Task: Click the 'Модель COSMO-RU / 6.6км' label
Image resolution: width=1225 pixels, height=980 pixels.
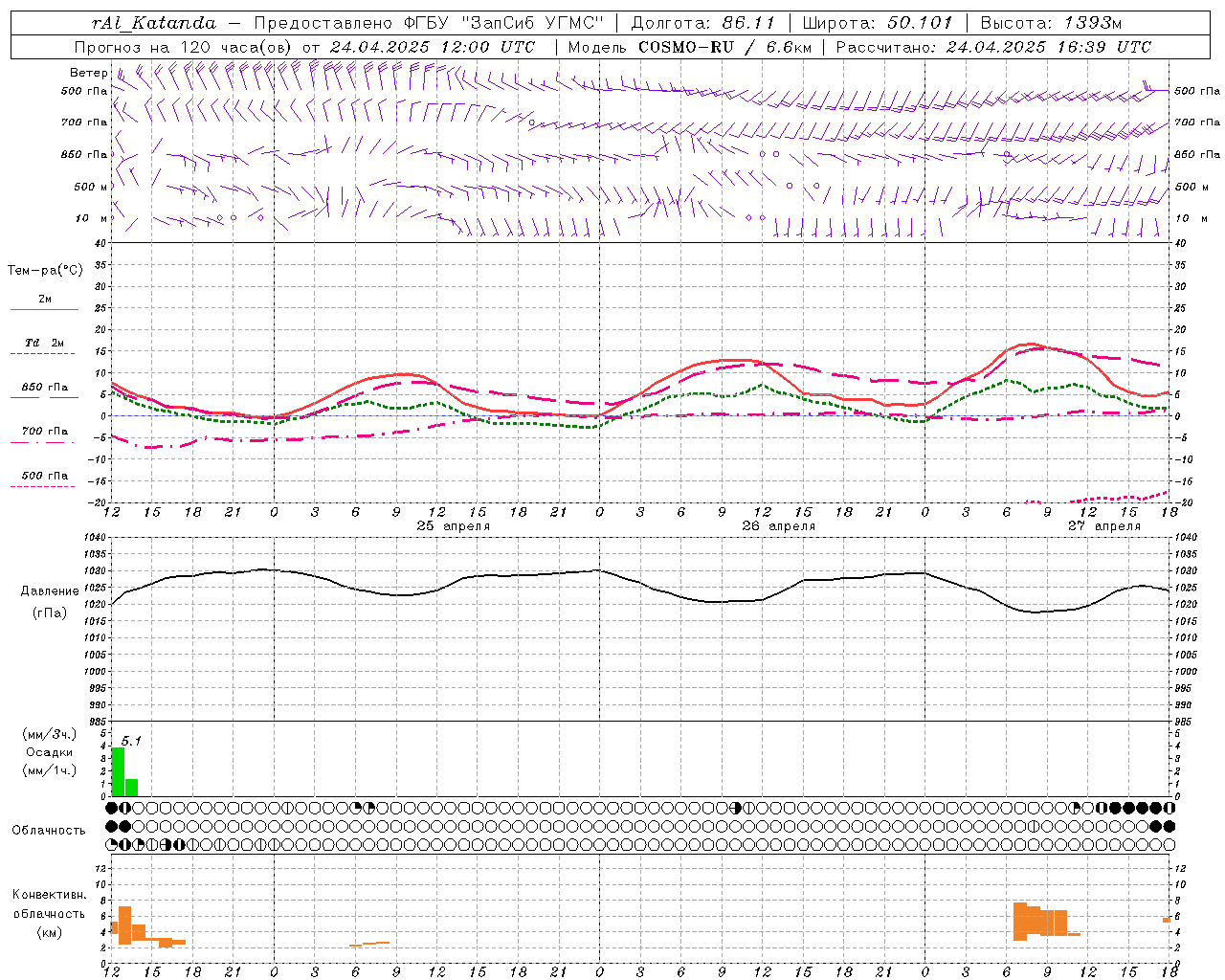Action: click(x=689, y=47)
